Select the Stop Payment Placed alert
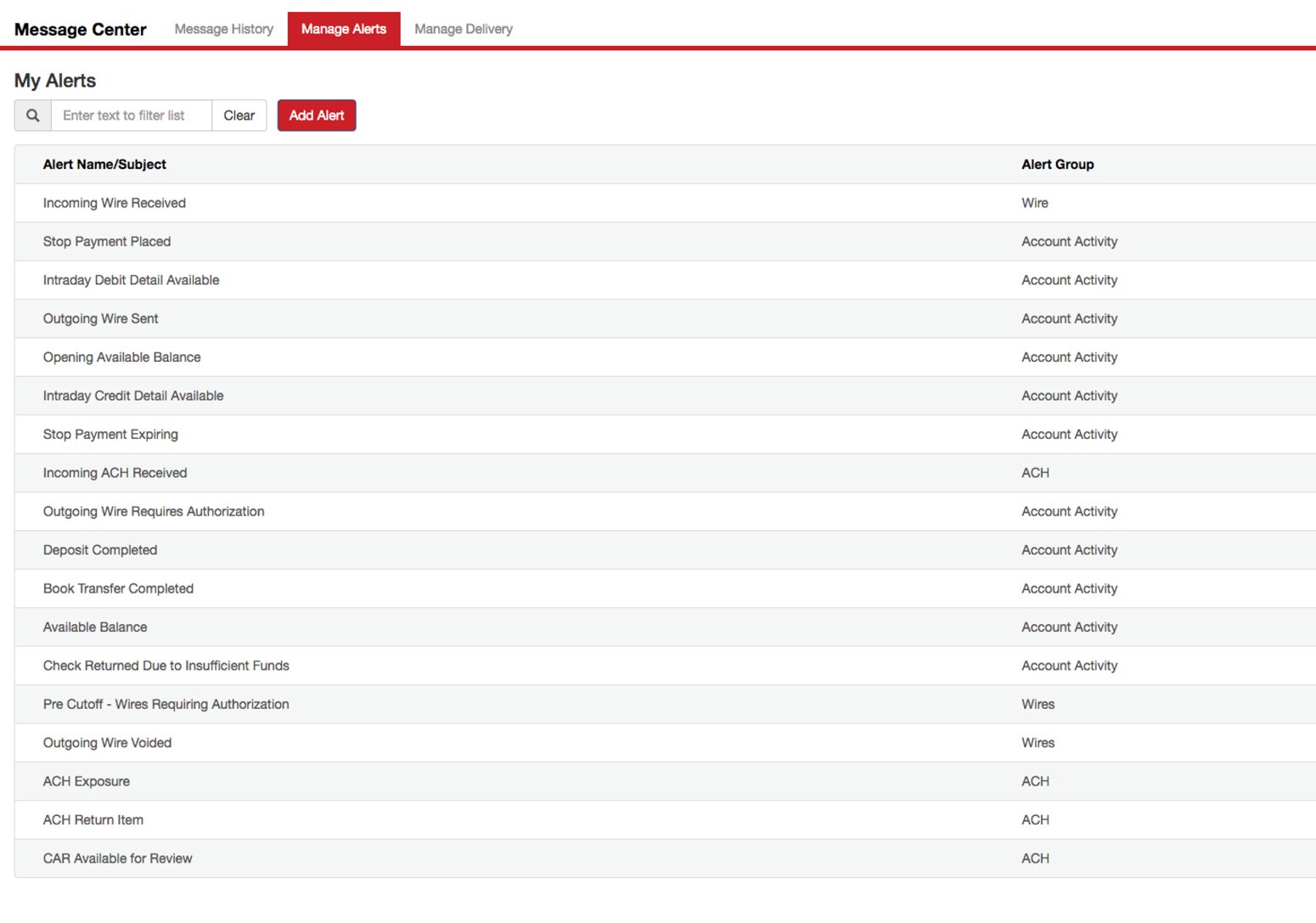Viewport: 1316px width, 923px height. point(106,241)
